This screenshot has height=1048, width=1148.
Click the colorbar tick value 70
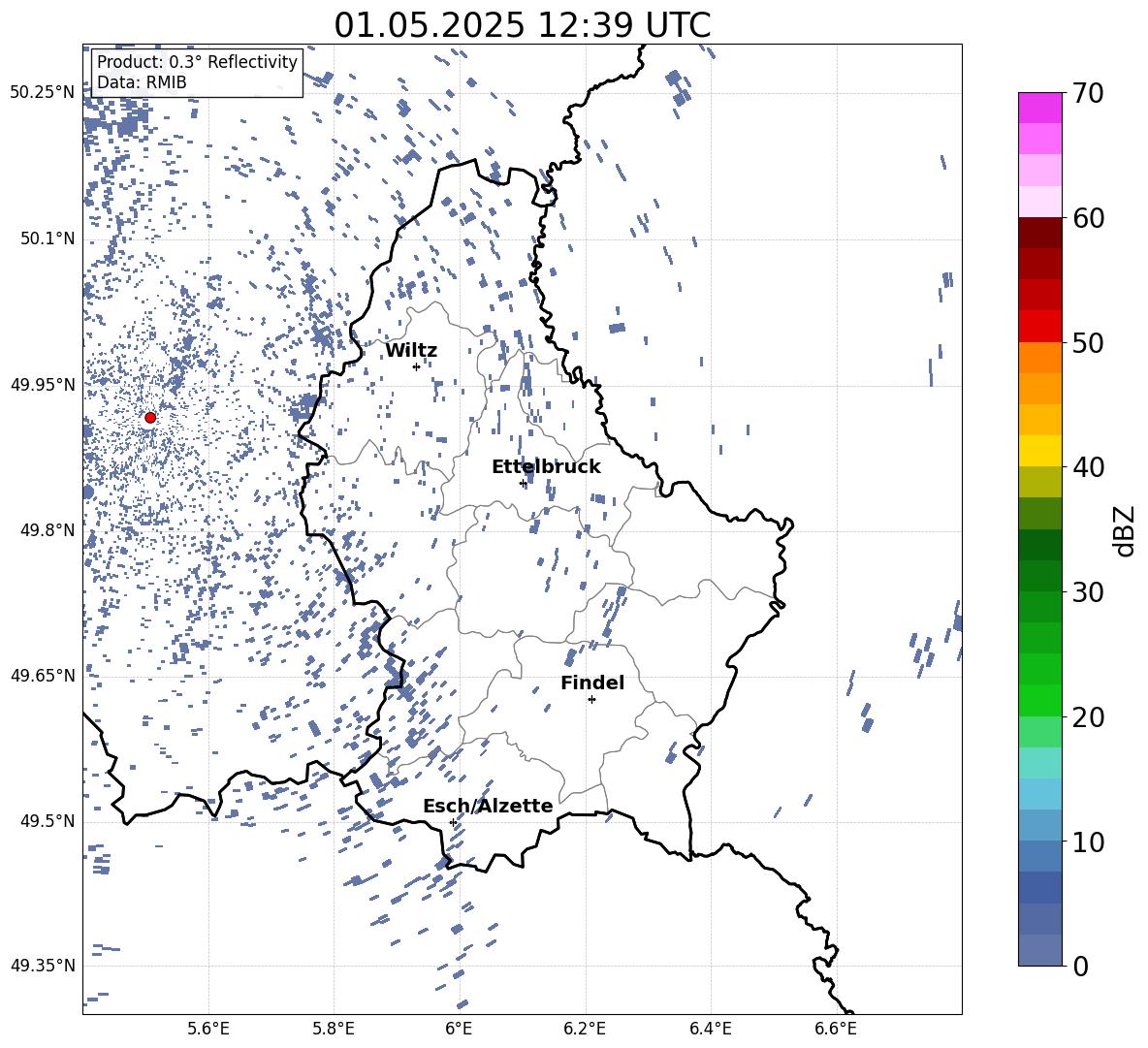tap(1087, 93)
